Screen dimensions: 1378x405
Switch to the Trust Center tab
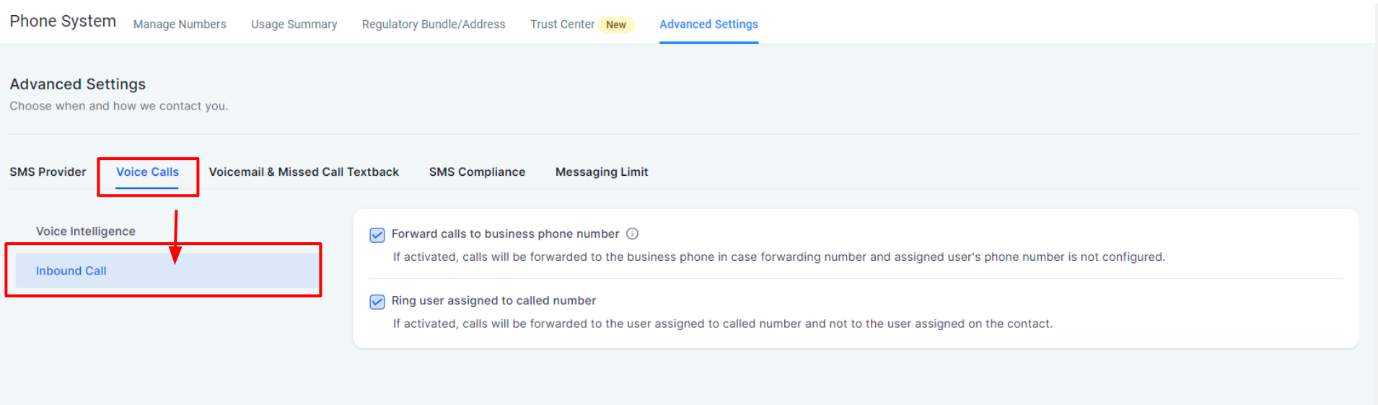pos(562,24)
